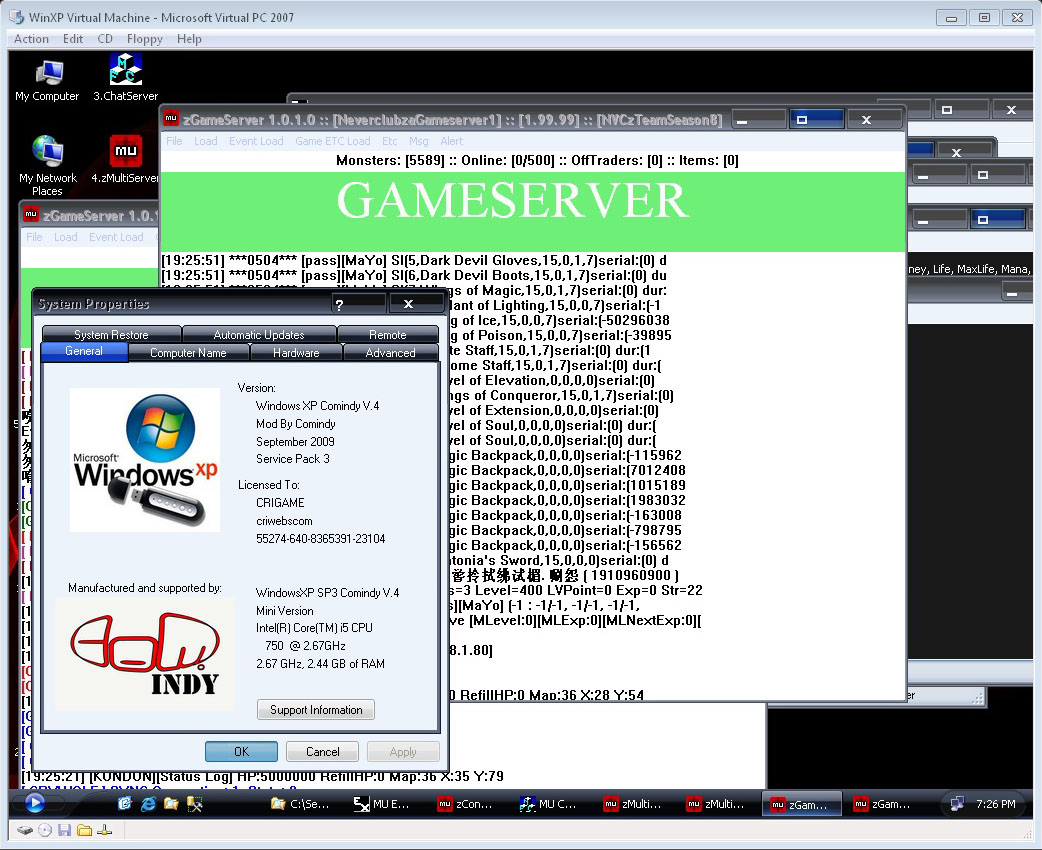Open Virtual PC Floppy menu
The width and height of the screenshot is (1042, 850).
145,39
